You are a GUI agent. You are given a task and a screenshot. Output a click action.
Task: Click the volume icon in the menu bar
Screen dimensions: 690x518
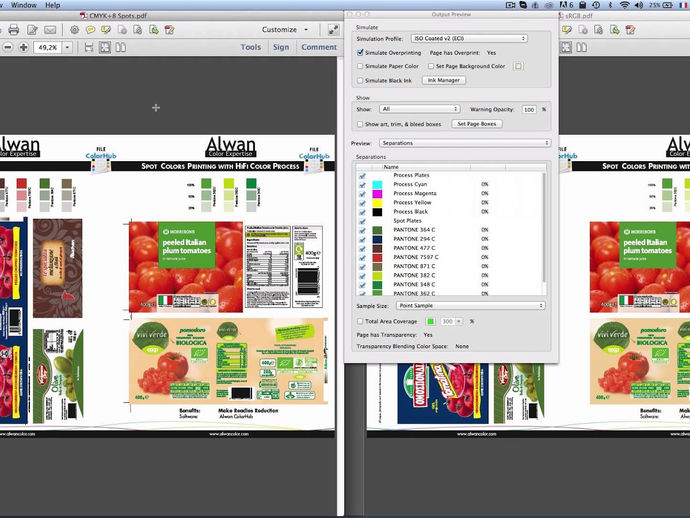(x=639, y=5)
